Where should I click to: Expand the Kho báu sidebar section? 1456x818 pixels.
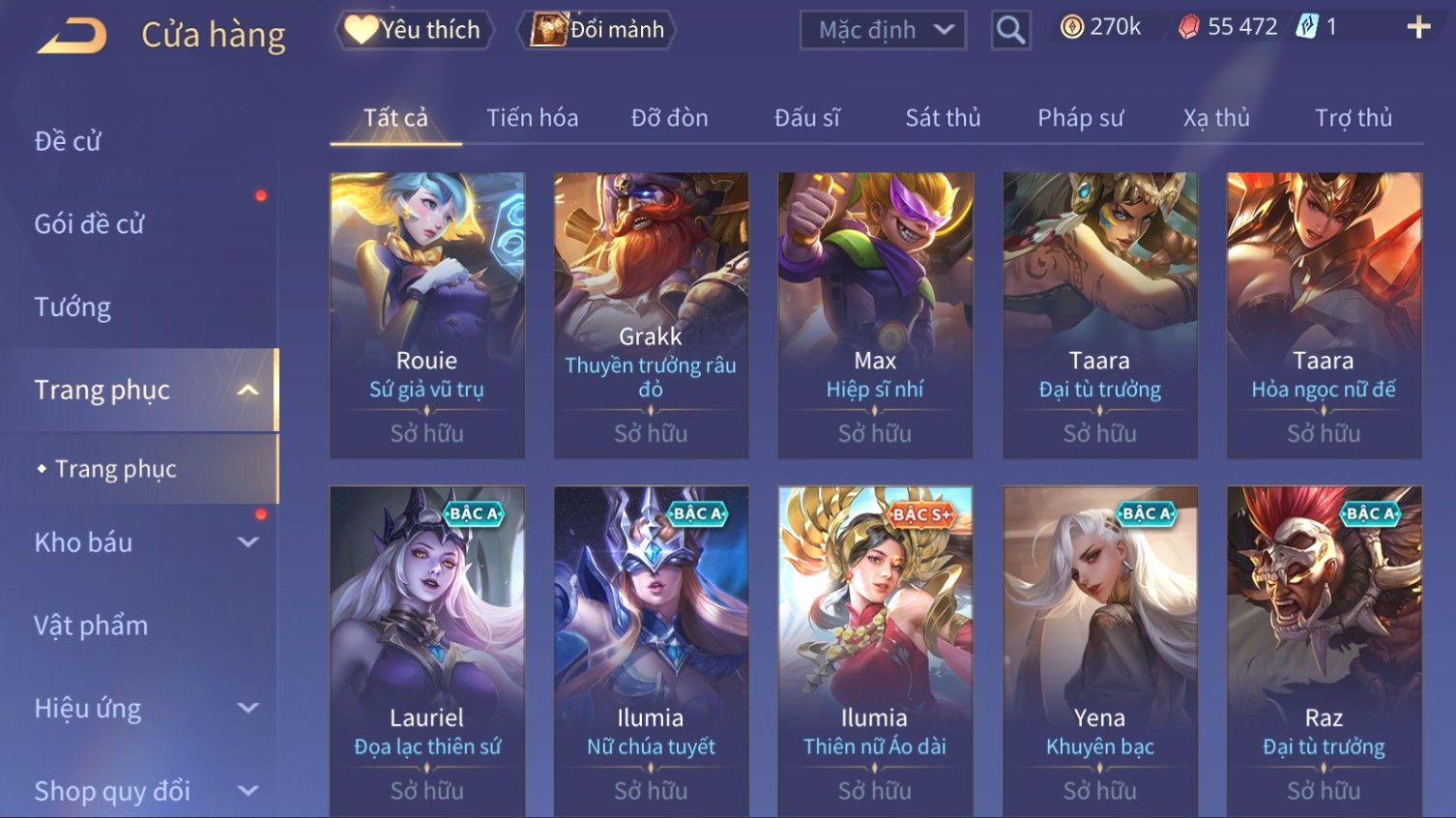[248, 542]
